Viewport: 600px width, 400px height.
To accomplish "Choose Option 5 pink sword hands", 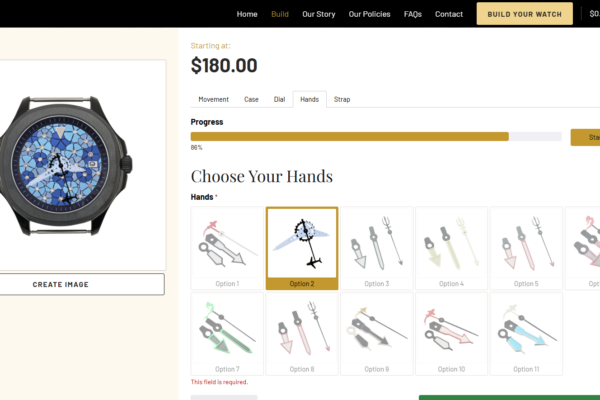I will pyautogui.click(x=526, y=248).
